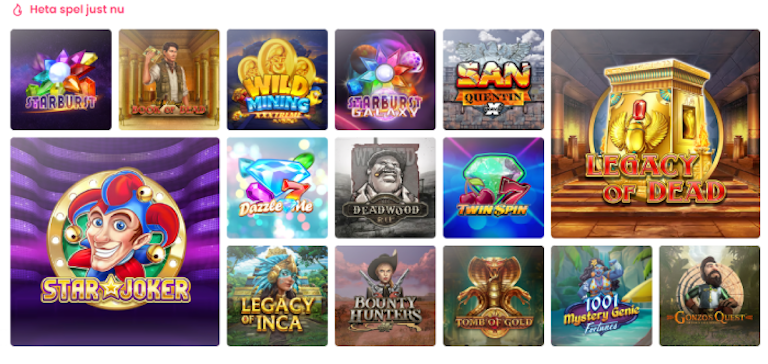Viewport: 768px width, 364px height.
Task: Open the large Legacy of Dead tile
Action: tap(655, 134)
